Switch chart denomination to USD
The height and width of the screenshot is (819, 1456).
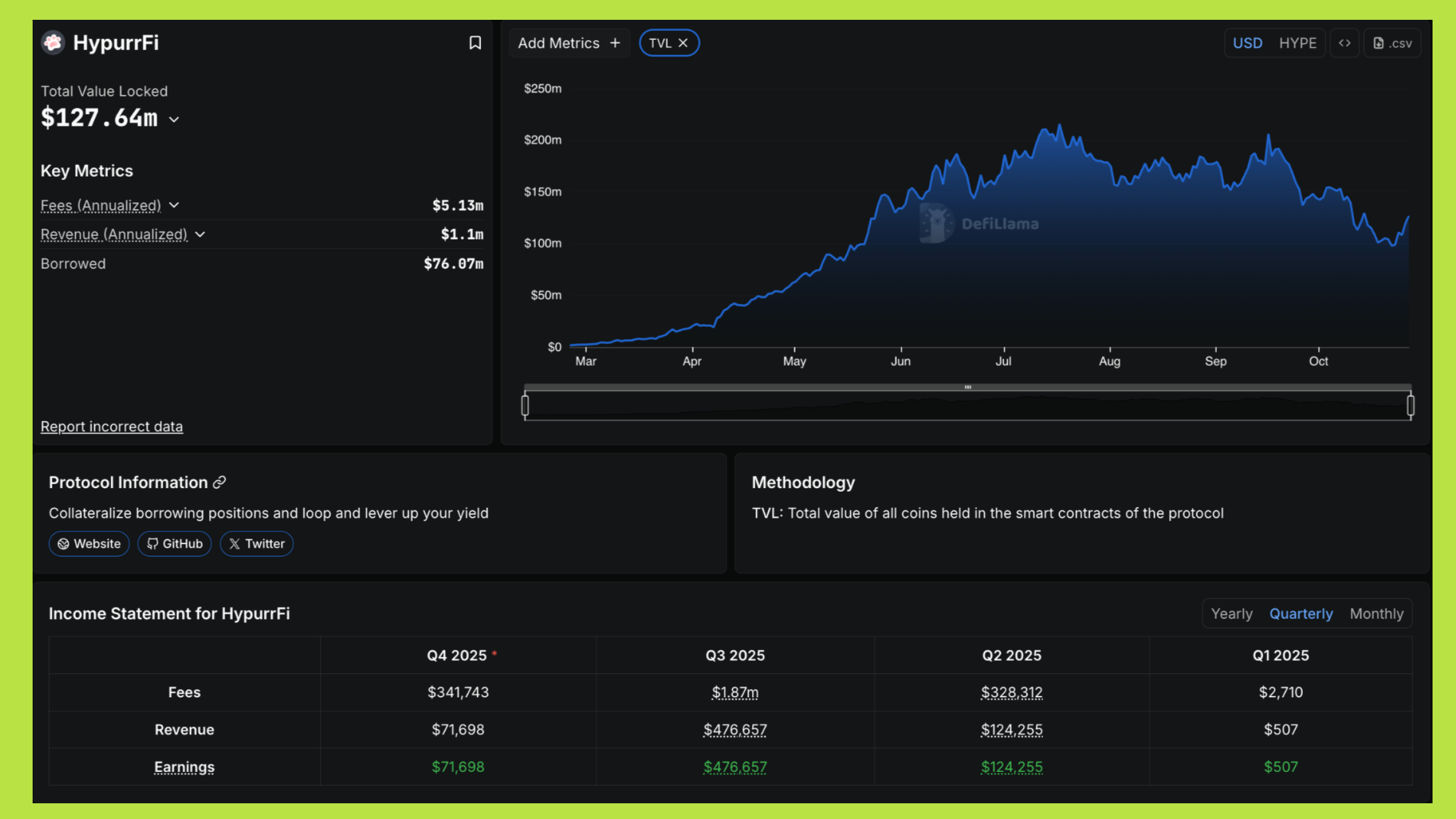pyautogui.click(x=1247, y=43)
